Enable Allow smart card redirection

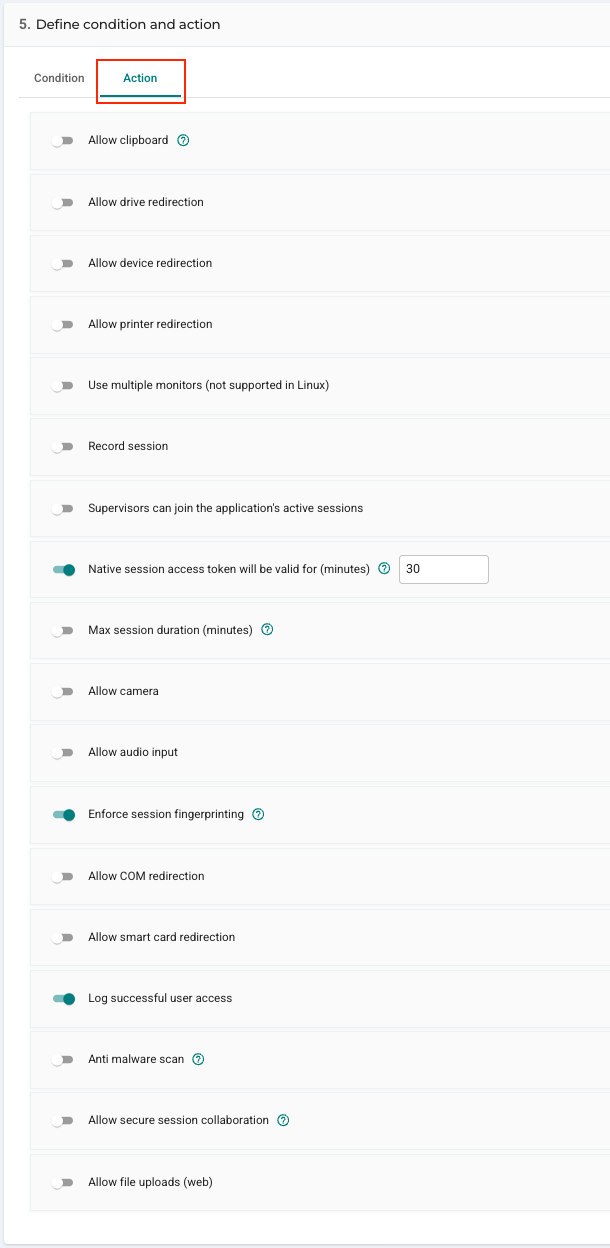pyautogui.click(x=64, y=938)
